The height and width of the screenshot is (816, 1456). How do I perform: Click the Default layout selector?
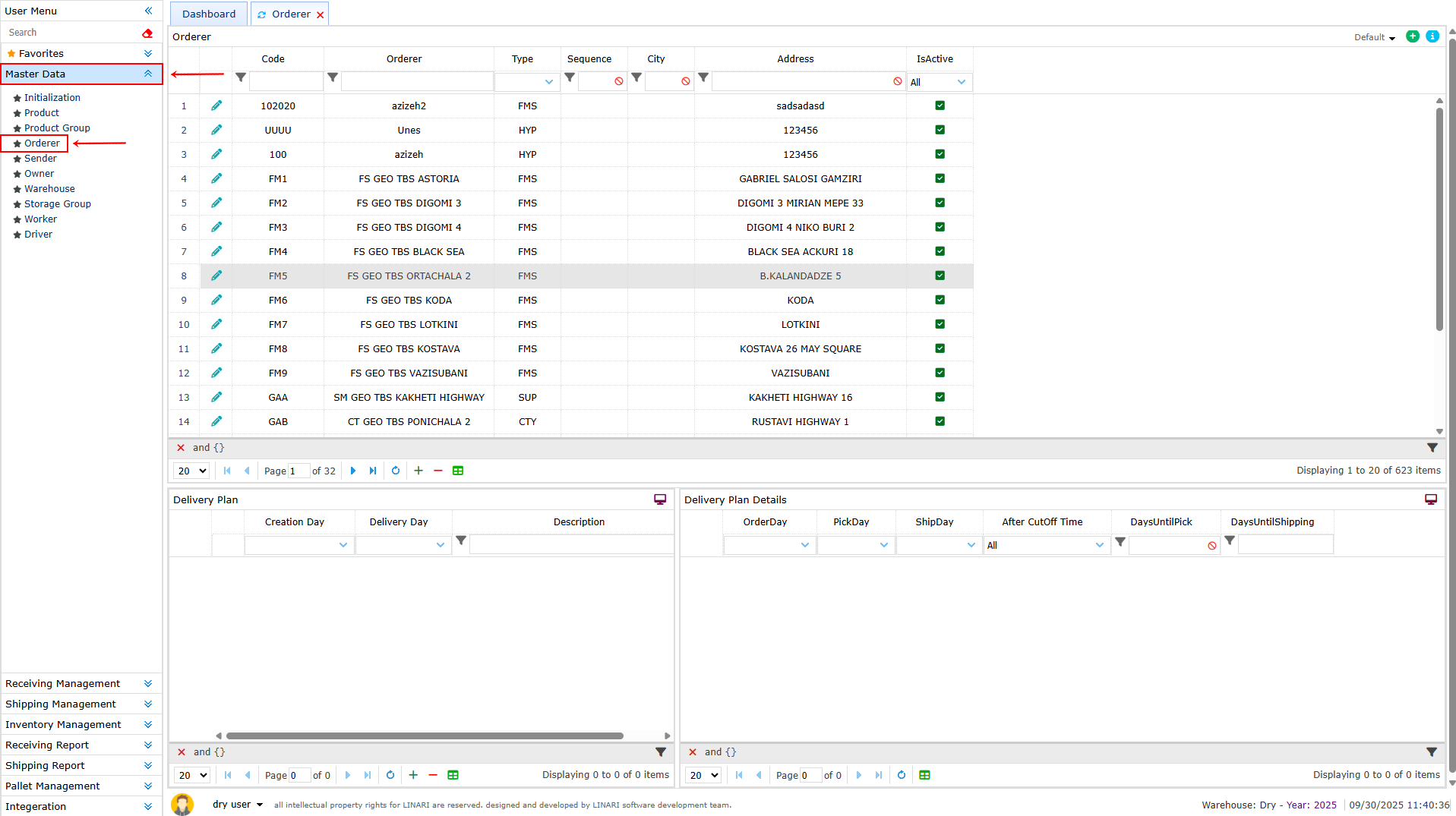[1374, 37]
